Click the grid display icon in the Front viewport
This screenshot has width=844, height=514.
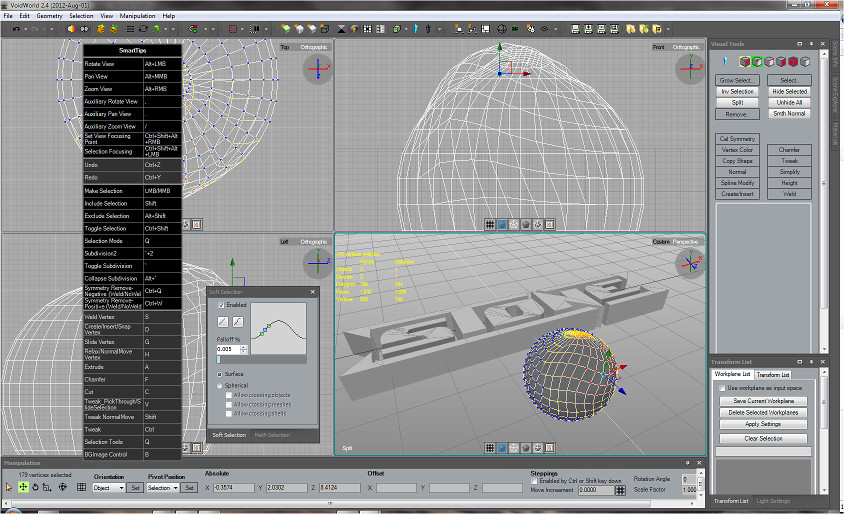(x=490, y=224)
